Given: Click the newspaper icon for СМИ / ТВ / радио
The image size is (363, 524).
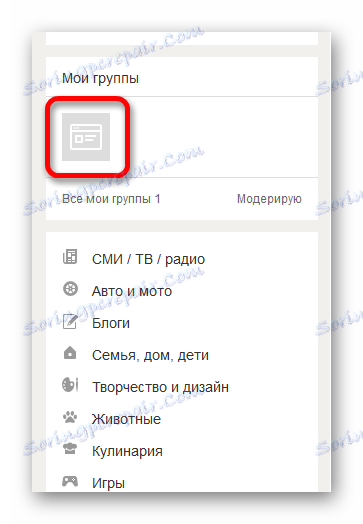Looking at the screenshot, I should tap(70, 257).
